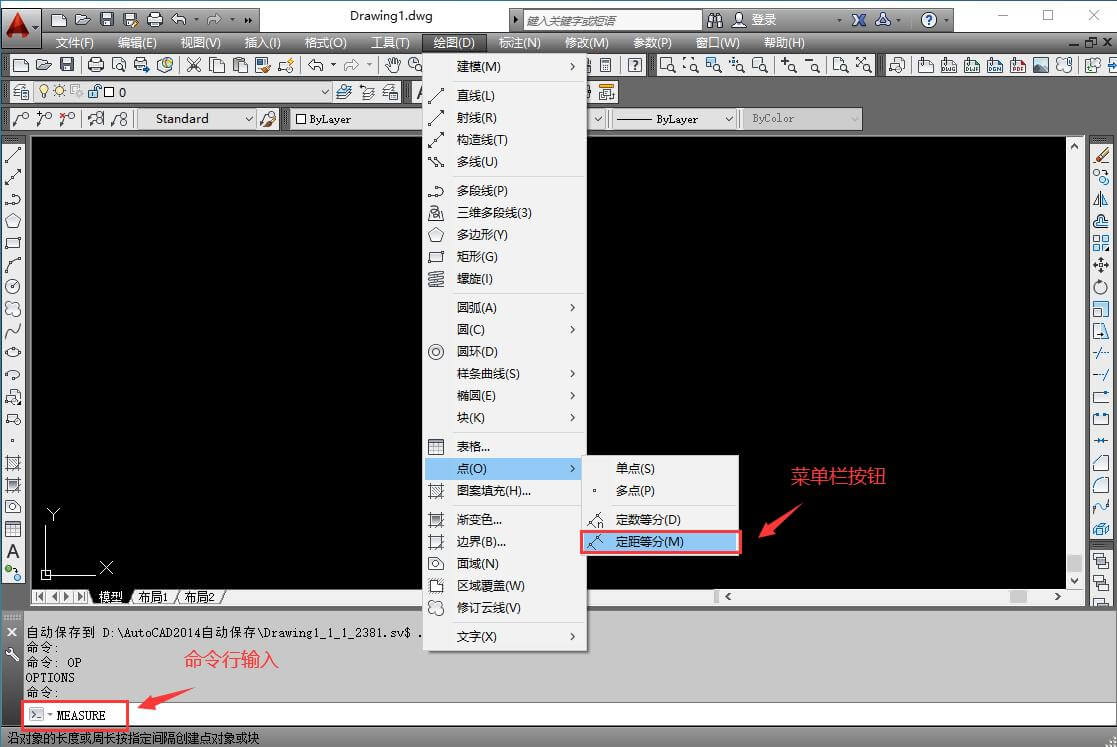
Task: Click in the keyword search field
Action: point(613,20)
